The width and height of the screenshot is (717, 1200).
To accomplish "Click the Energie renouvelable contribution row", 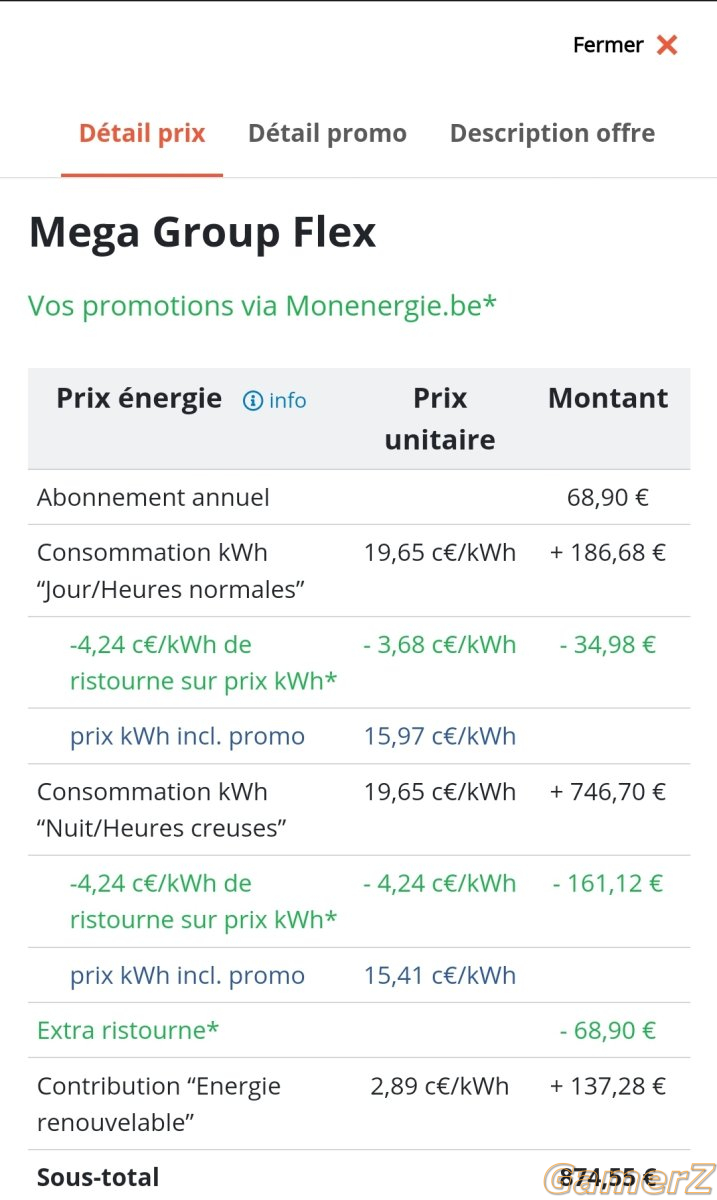I will pos(359,1104).
